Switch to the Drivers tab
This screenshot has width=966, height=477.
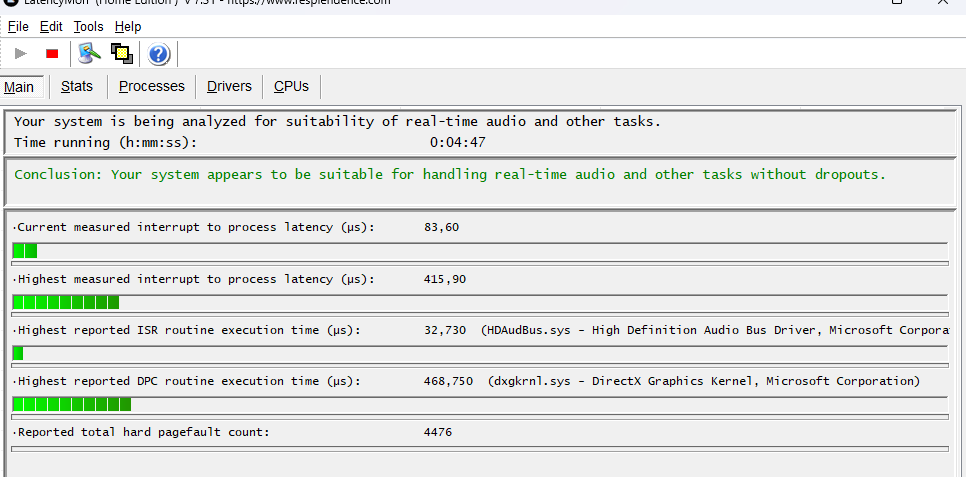(x=229, y=87)
